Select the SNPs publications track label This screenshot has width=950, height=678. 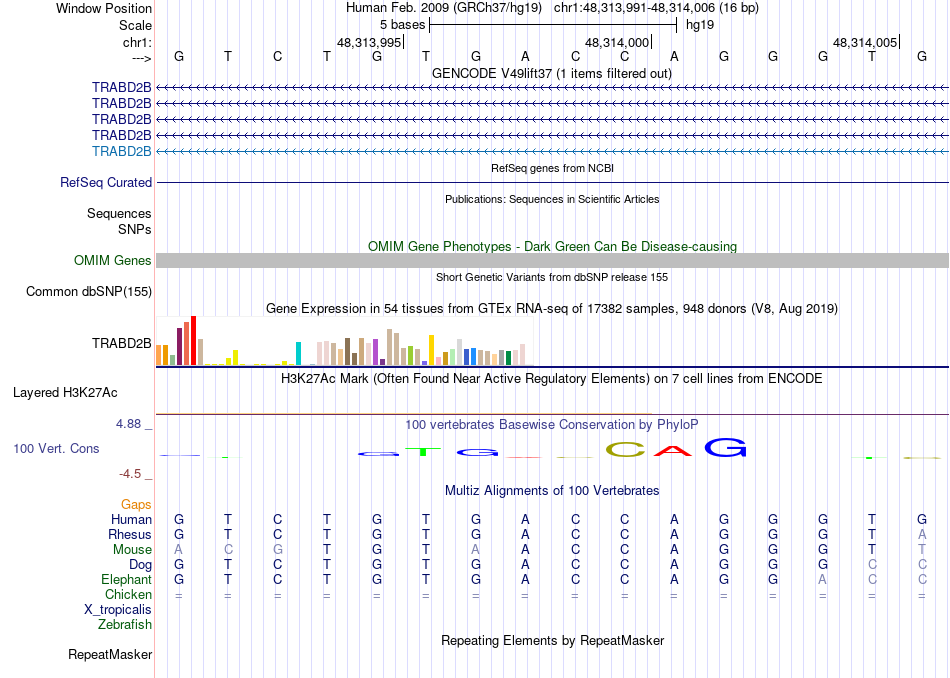tap(135, 229)
